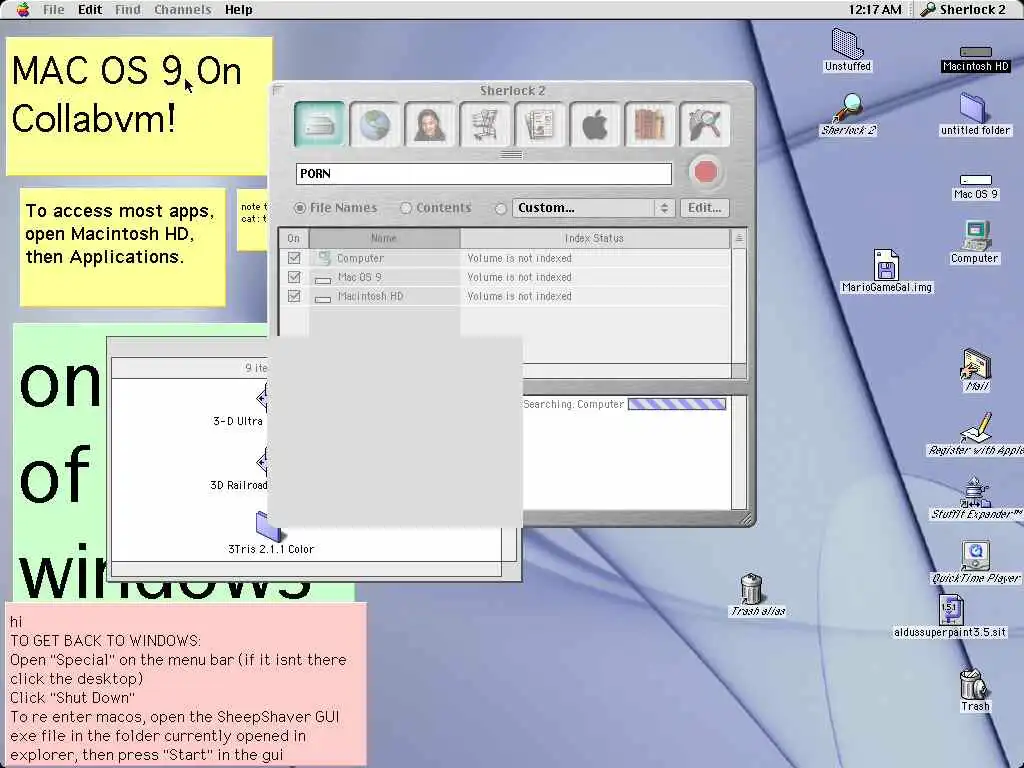Select the Sherlock 2 desktop alias icon
Image resolution: width=1024 pixels, height=768 pixels.
[x=848, y=114]
